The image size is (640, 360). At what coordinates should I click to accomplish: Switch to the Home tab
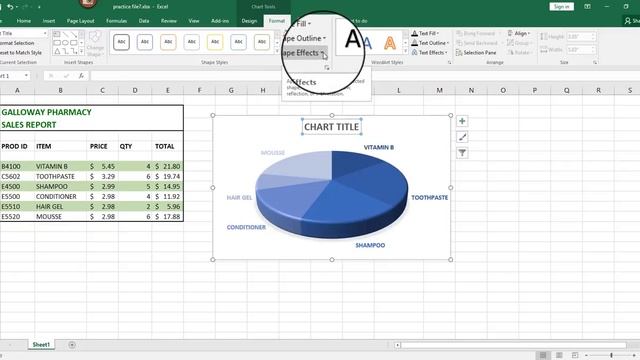tap(24, 21)
